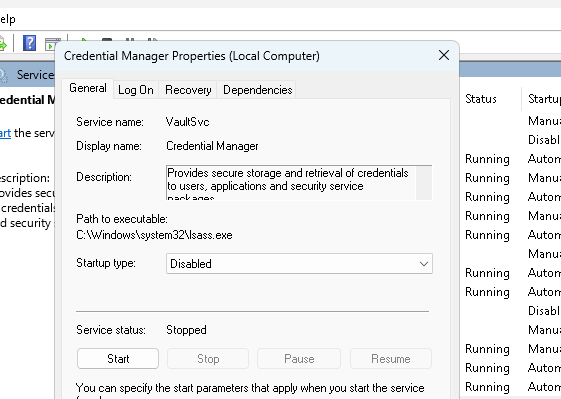The height and width of the screenshot is (399, 561).
Task: Select the lsass.exe executable path text
Action: (x=154, y=235)
